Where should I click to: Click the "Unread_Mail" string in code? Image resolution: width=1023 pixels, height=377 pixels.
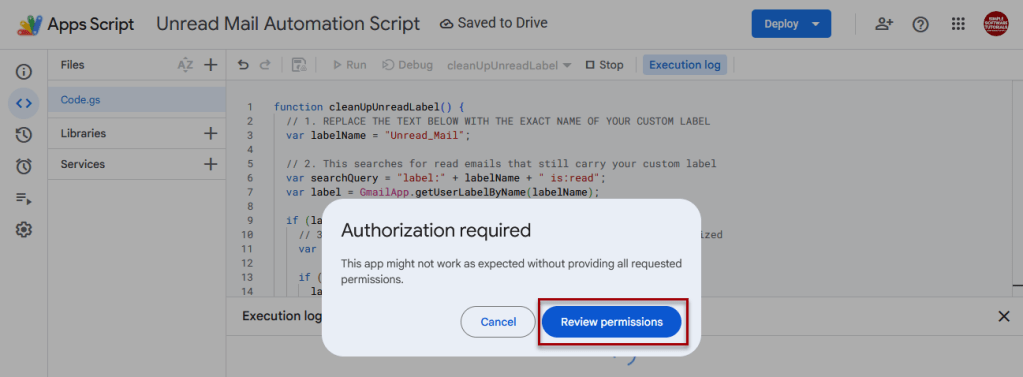425,135
